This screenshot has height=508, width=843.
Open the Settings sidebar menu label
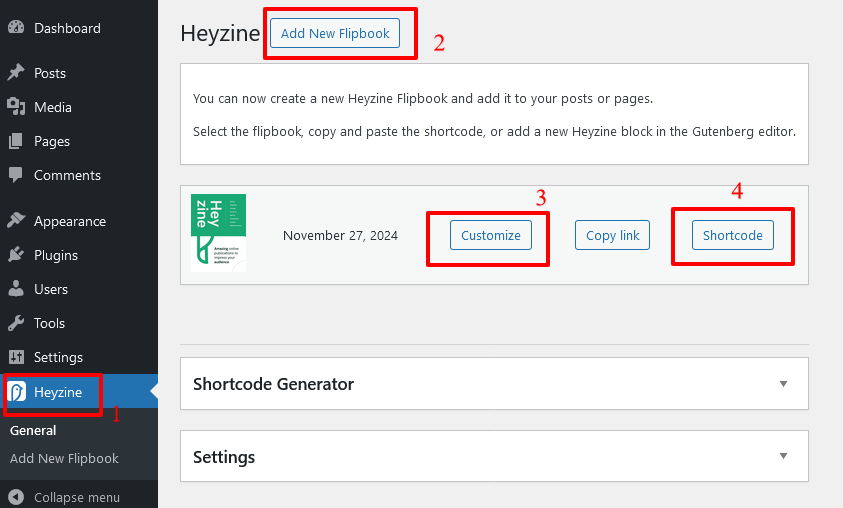58,357
